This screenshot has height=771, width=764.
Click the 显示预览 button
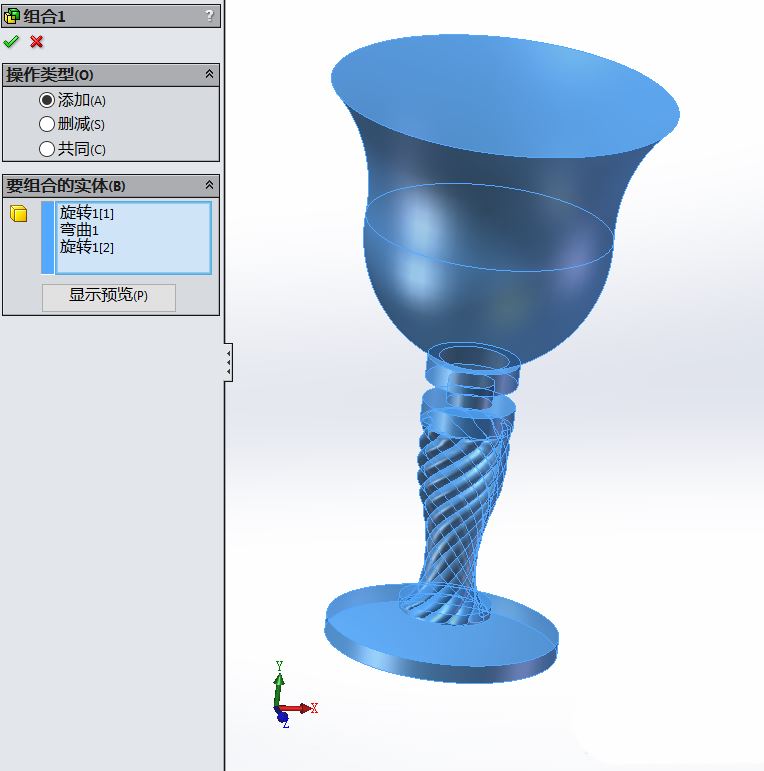coord(108,296)
